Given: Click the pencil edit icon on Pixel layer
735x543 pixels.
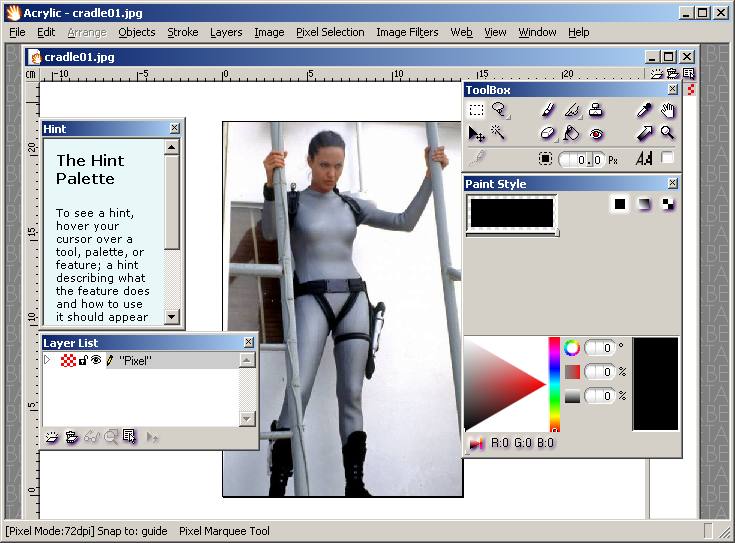Looking at the screenshot, I should pos(110,360).
